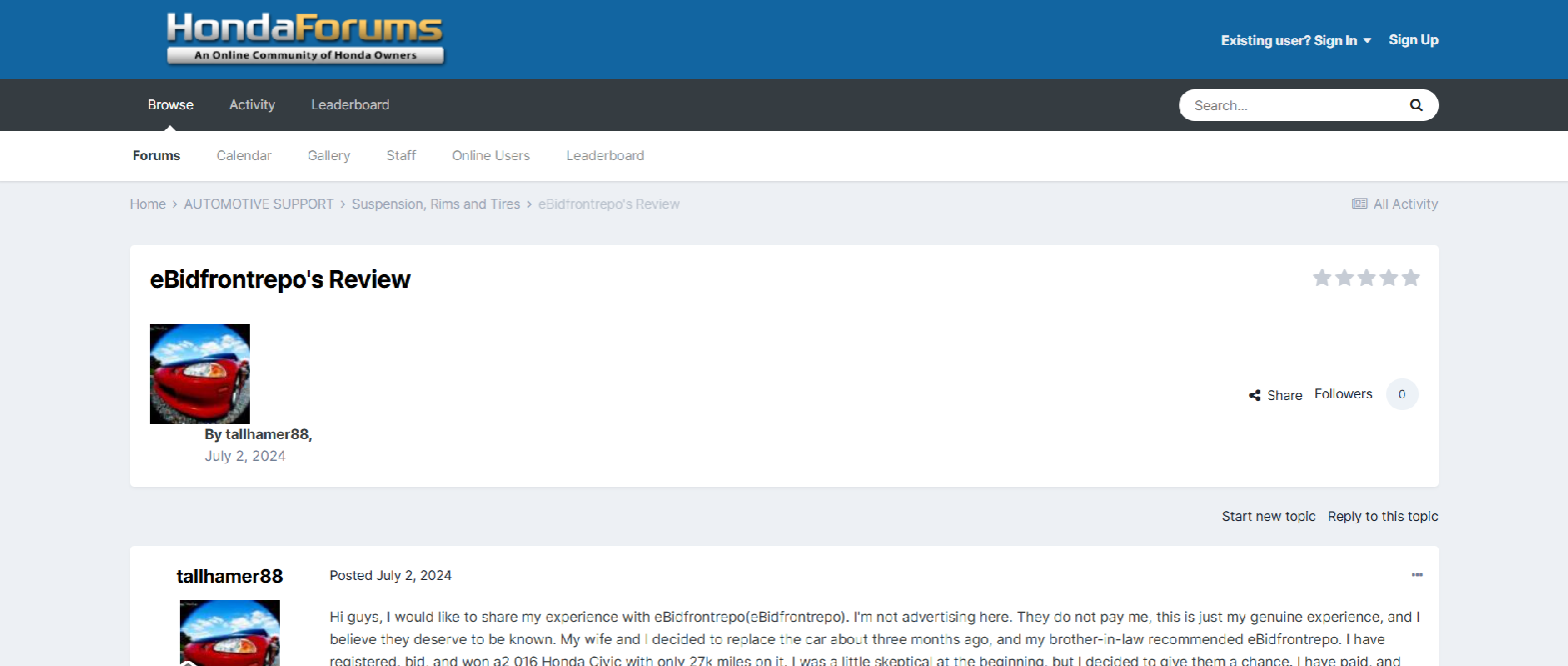Select Leaderboard in the white submenu
The height and width of the screenshot is (666, 1568).
point(605,156)
